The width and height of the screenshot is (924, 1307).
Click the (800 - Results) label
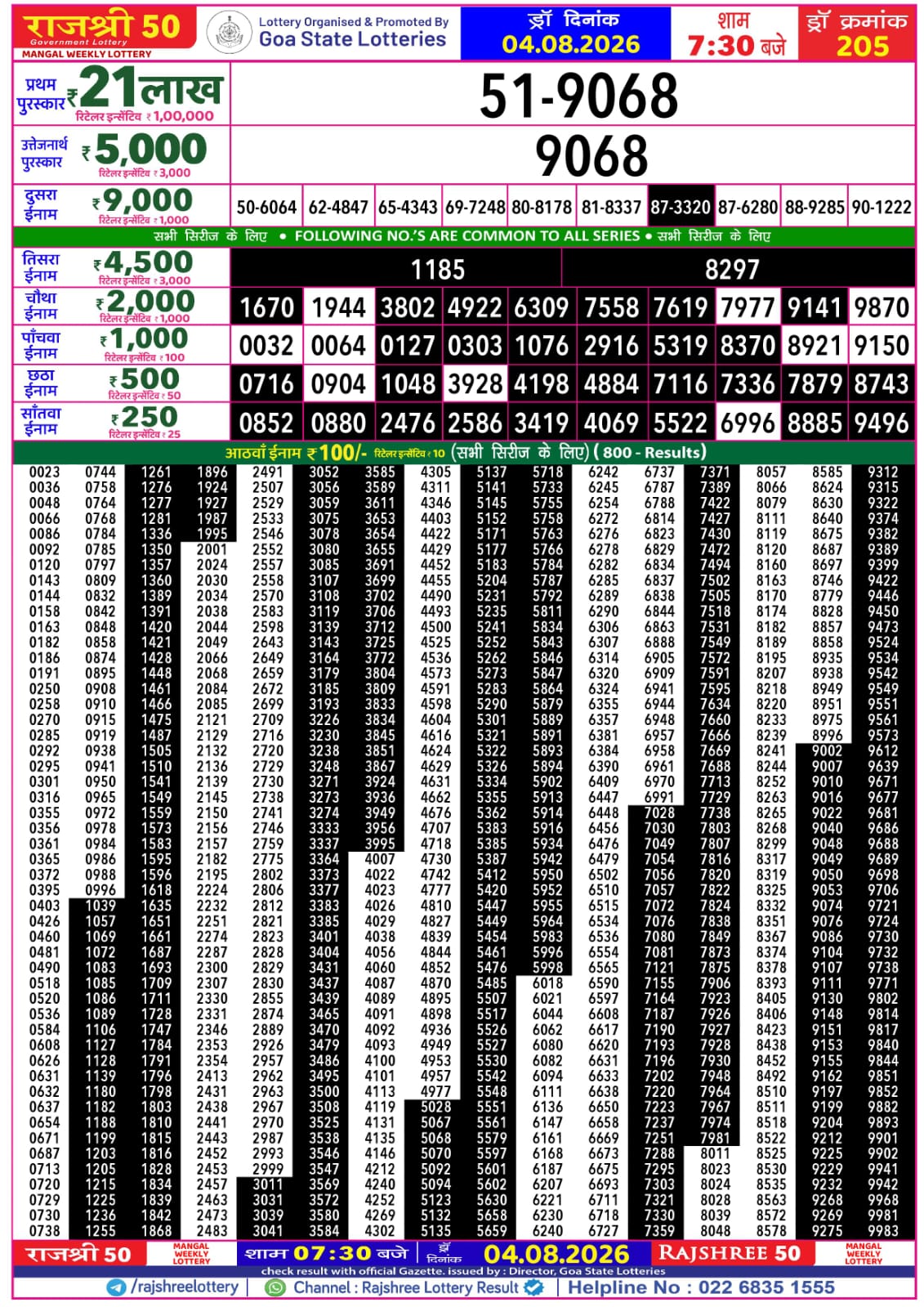click(x=650, y=452)
